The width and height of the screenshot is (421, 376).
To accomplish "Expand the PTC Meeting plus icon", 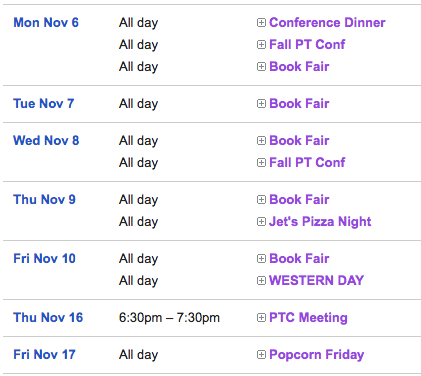I will 261,318.
